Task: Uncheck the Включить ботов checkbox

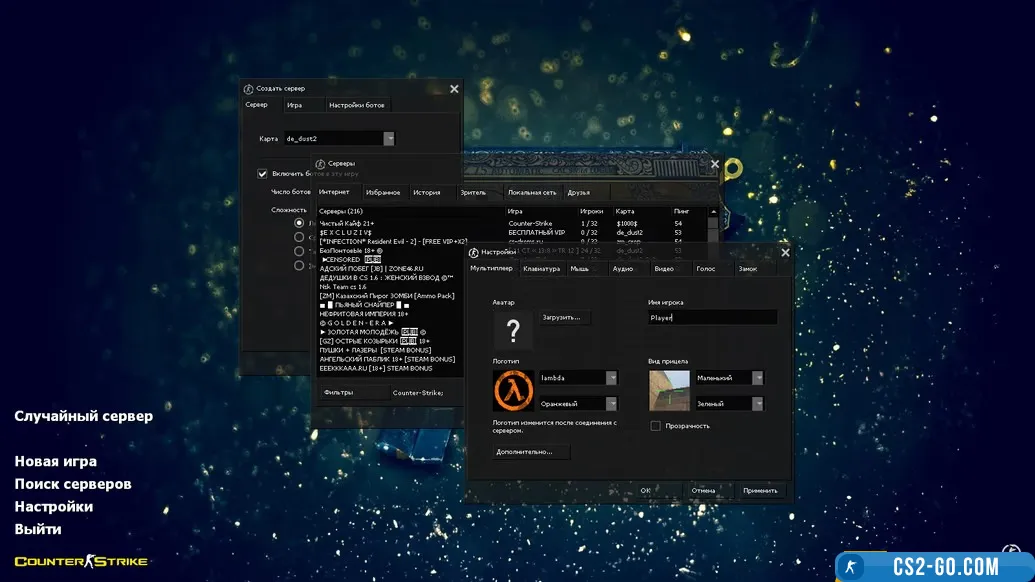Action: [x=263, y=173]
